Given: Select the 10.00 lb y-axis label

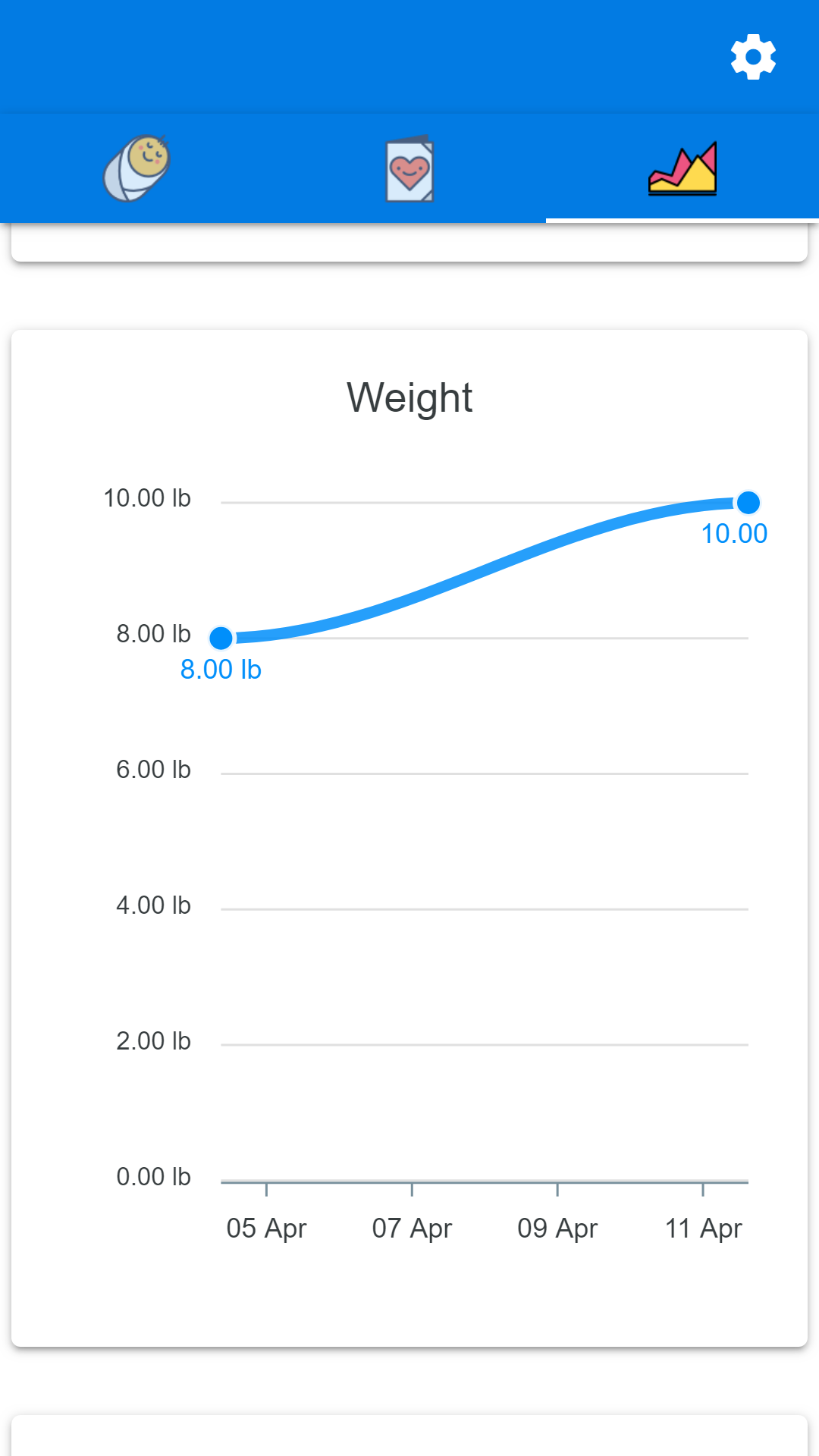Looking at the screenshot, I should [147, 498].
